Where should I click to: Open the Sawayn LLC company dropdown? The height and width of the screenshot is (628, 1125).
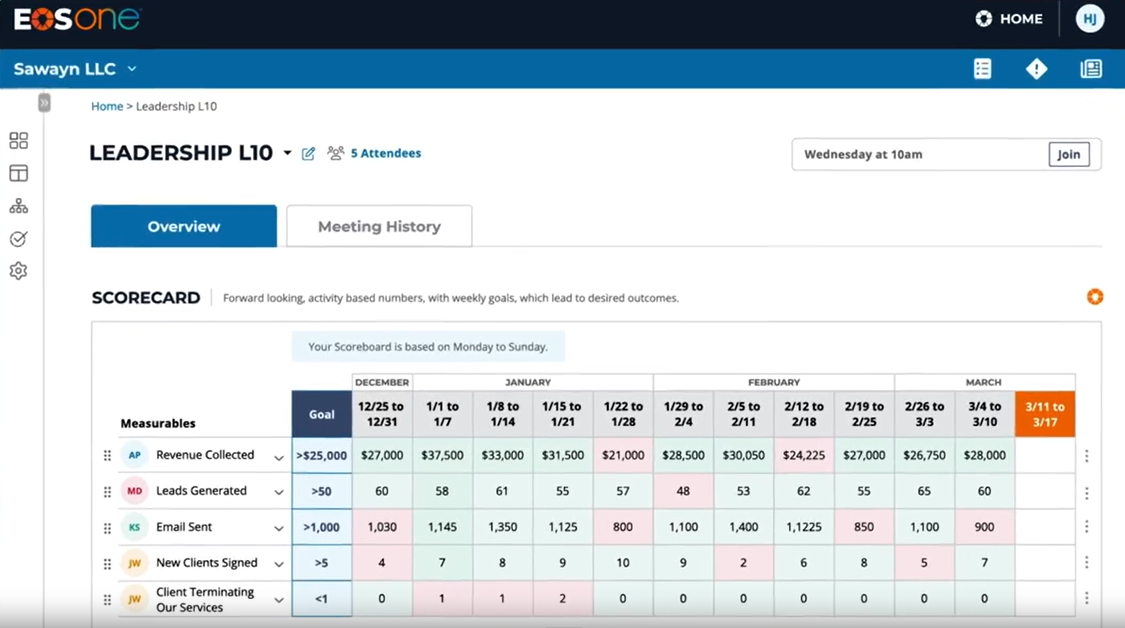point(75,69)
